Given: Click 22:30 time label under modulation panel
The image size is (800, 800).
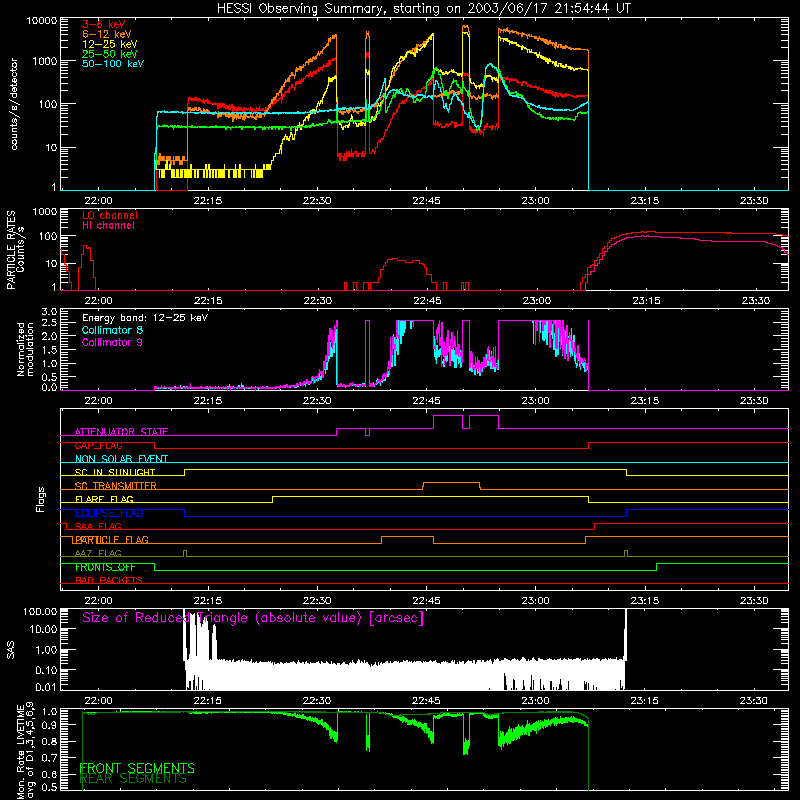Looking at the screenshot, I should tap(317, 401).
